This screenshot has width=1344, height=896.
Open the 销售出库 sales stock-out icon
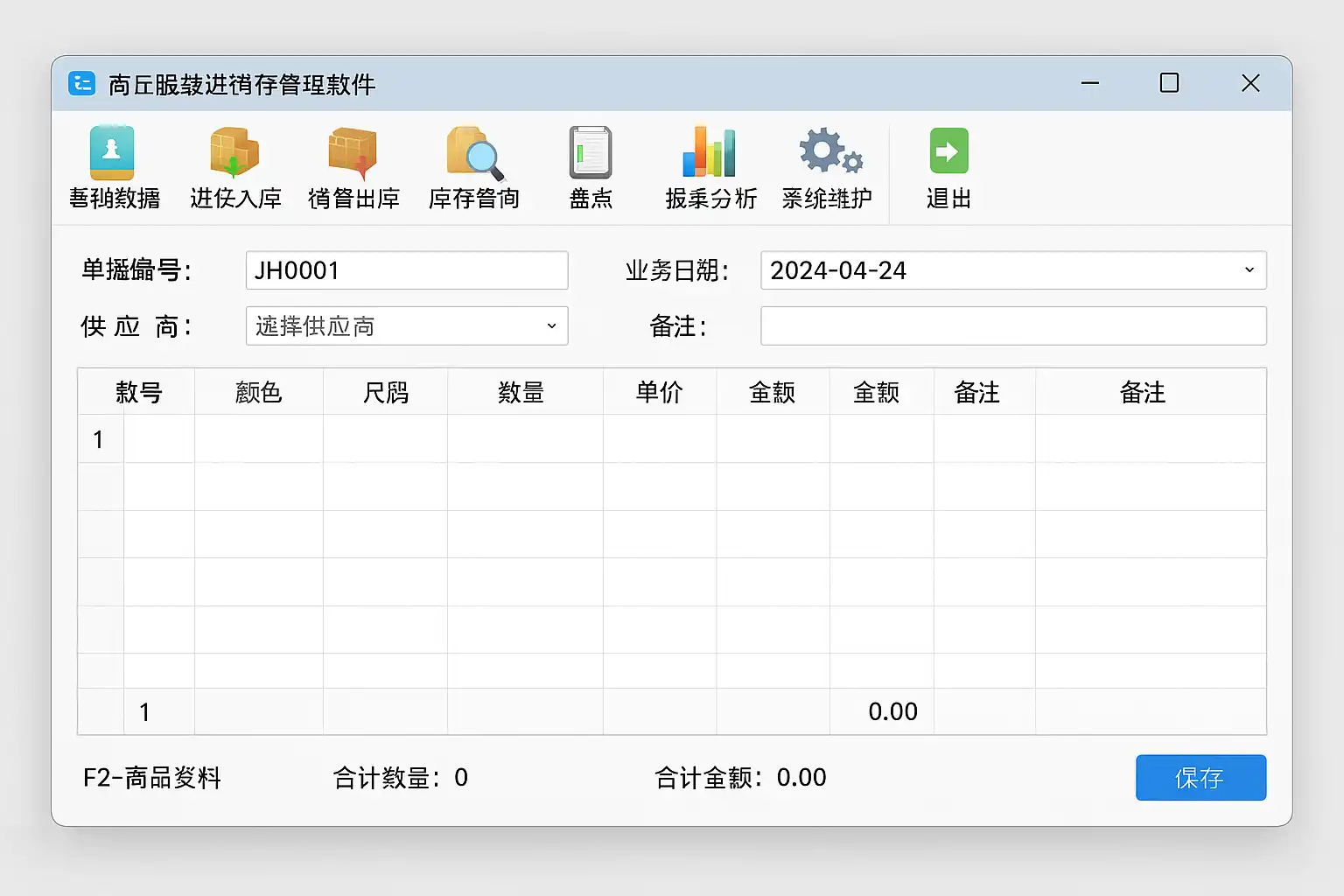click(353, 154)
